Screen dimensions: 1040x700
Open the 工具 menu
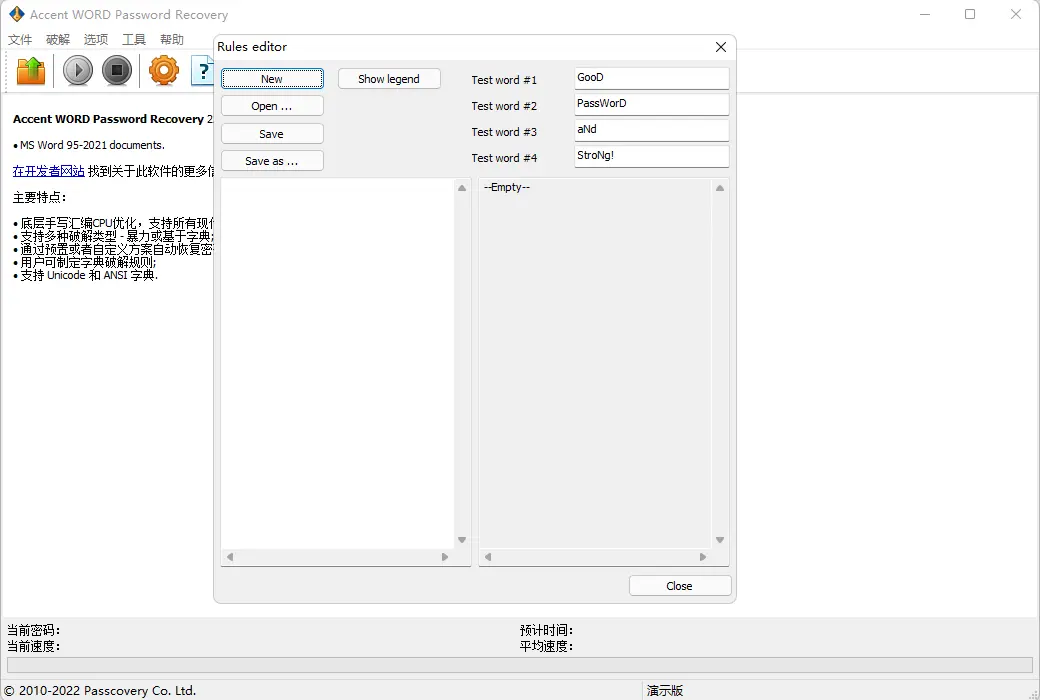click(x=133, y=40)
